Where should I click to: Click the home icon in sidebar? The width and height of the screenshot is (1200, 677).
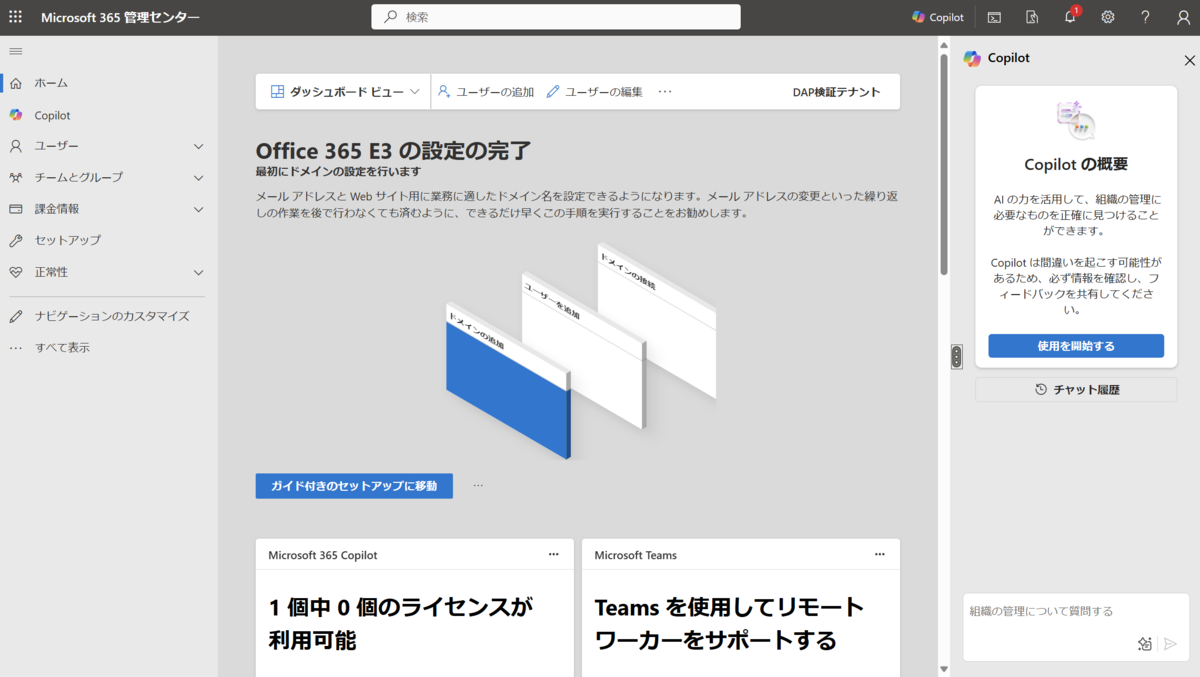tap(15, 83)
